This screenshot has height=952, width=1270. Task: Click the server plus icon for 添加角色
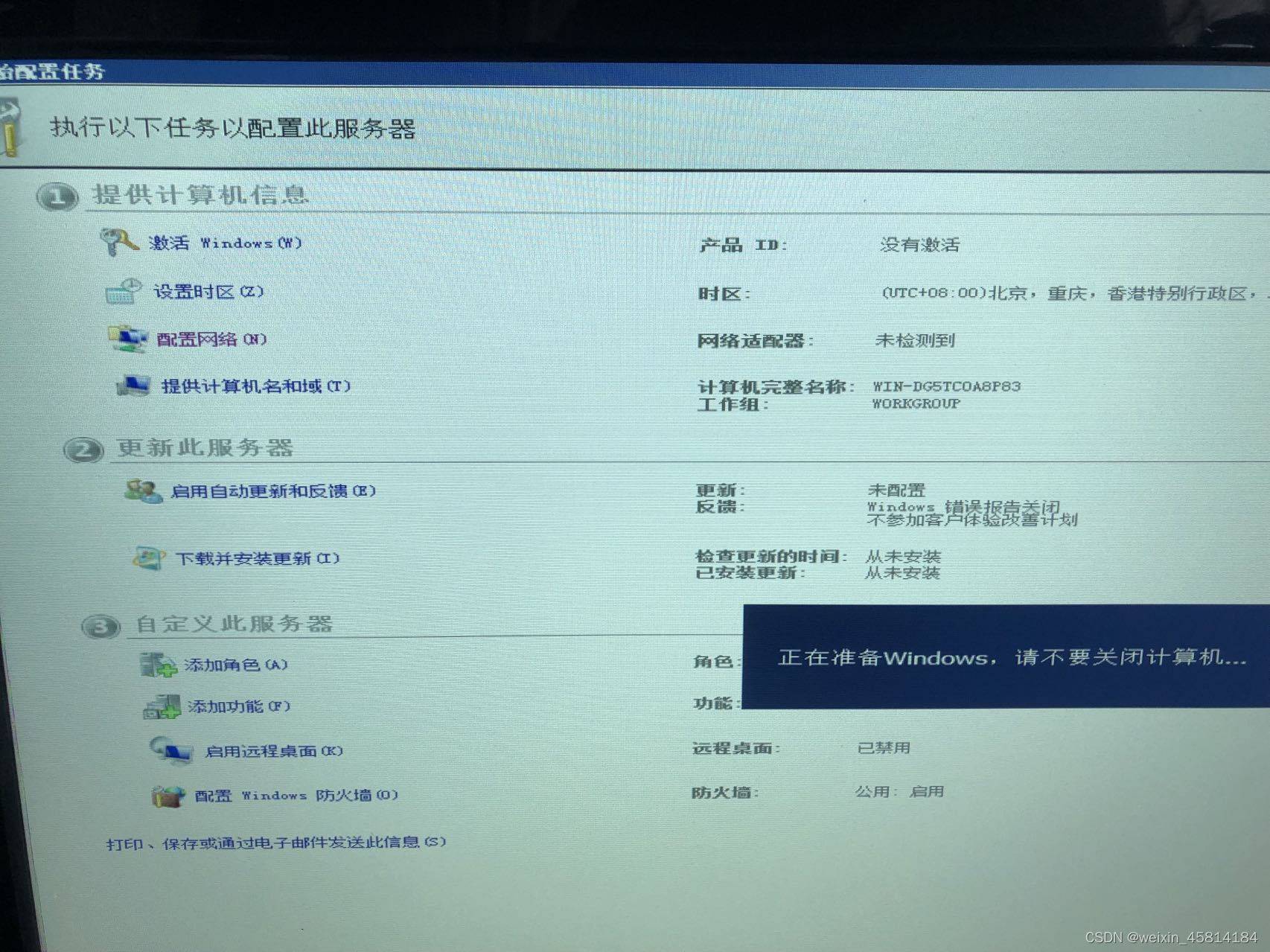[158, 665]
